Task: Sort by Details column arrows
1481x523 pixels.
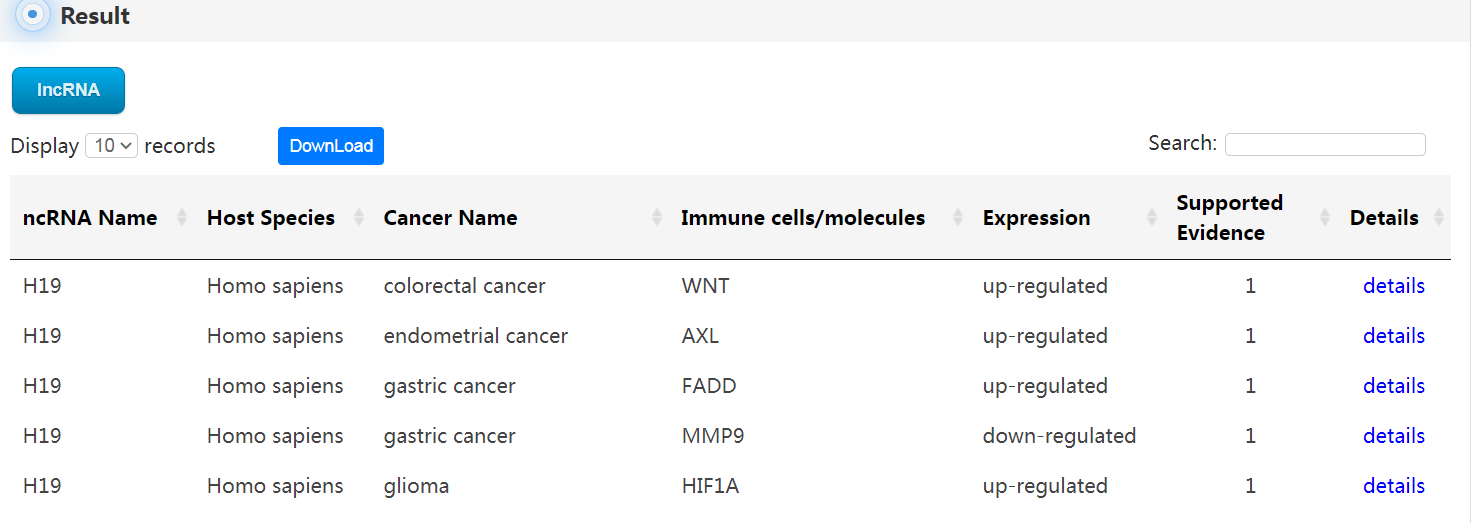Action: (1439, 217)
